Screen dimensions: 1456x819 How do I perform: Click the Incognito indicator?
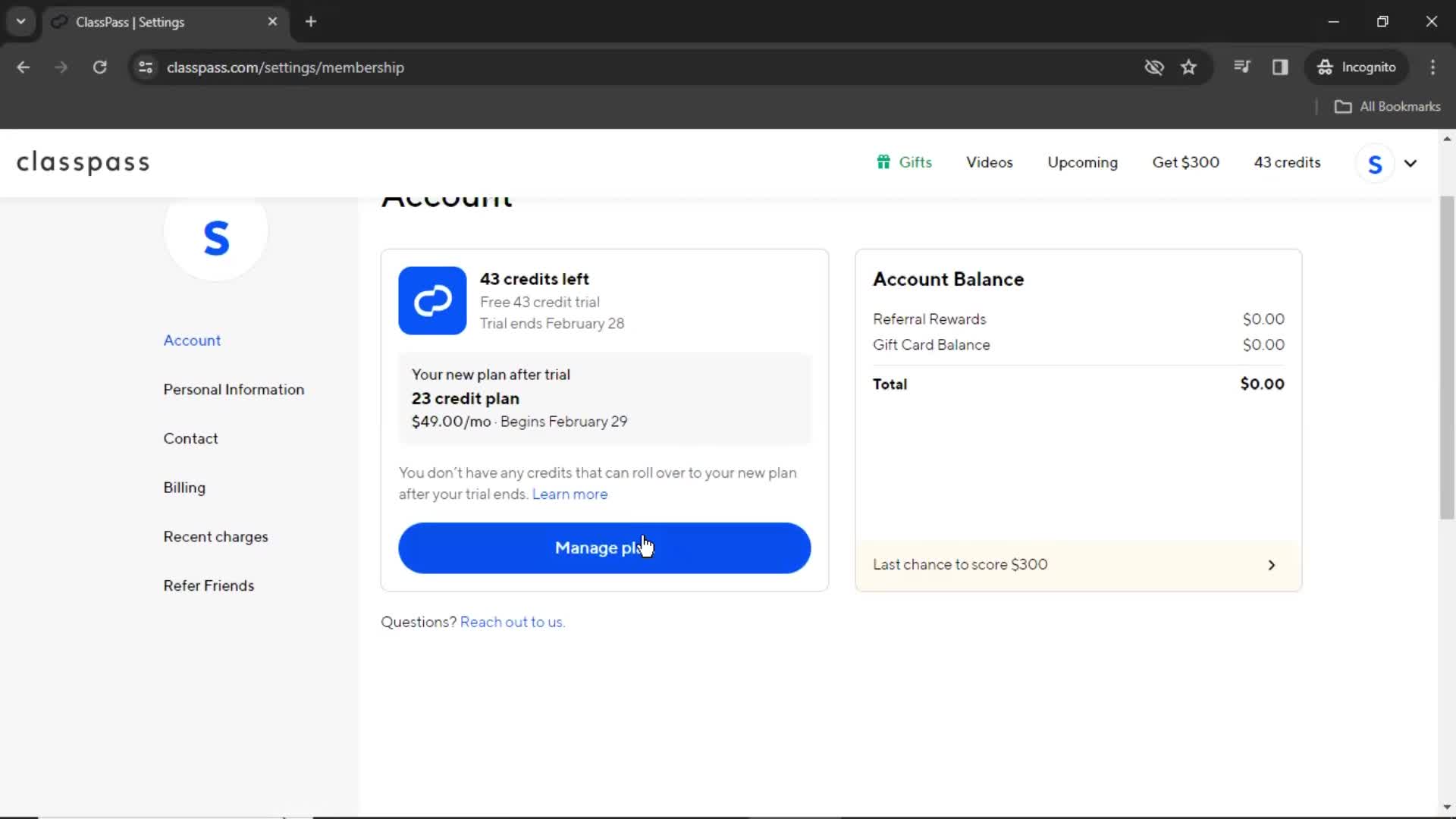pos(1356,67)
